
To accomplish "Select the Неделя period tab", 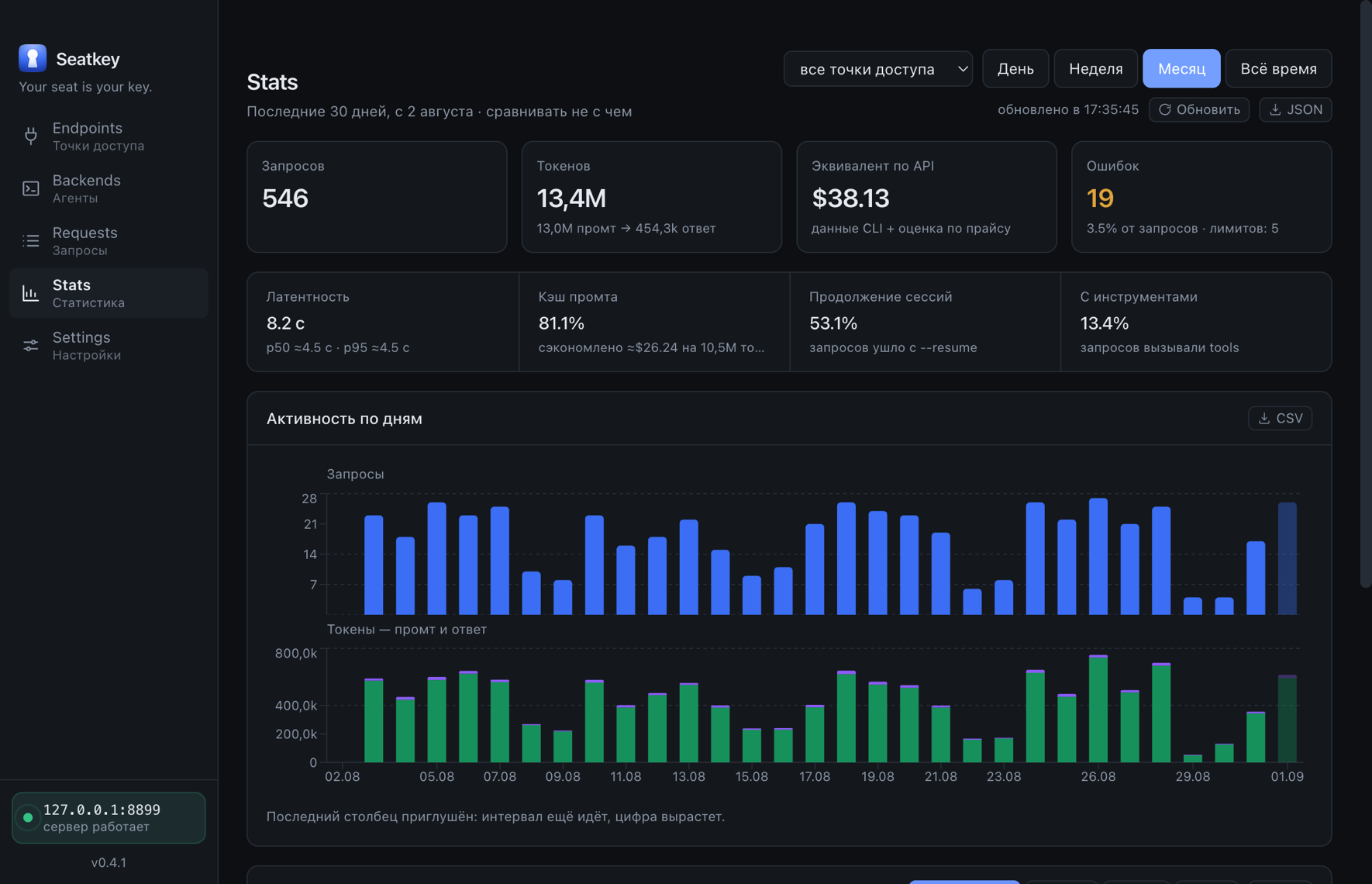I will (x=1095, y=69).
